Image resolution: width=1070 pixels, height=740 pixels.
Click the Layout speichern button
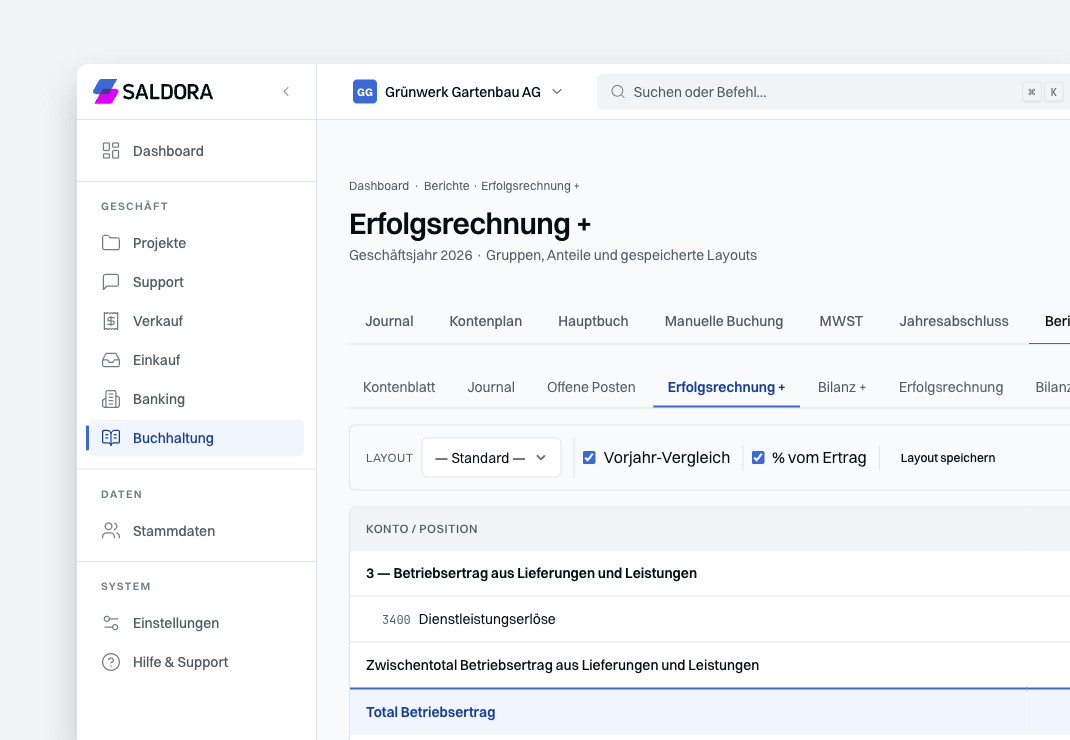[x=947, y=457]
